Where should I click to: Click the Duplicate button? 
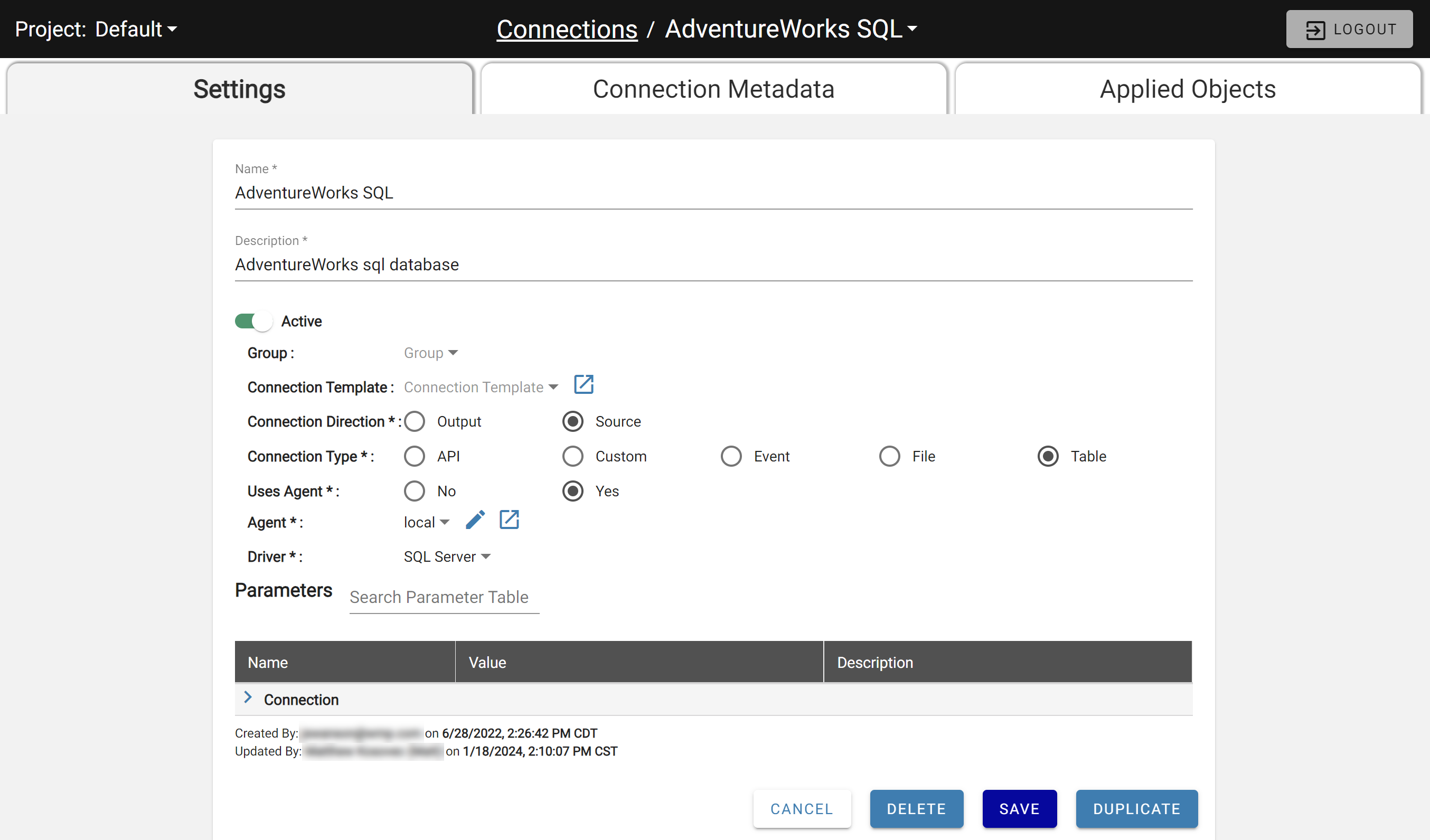(x=1136, y=809)
